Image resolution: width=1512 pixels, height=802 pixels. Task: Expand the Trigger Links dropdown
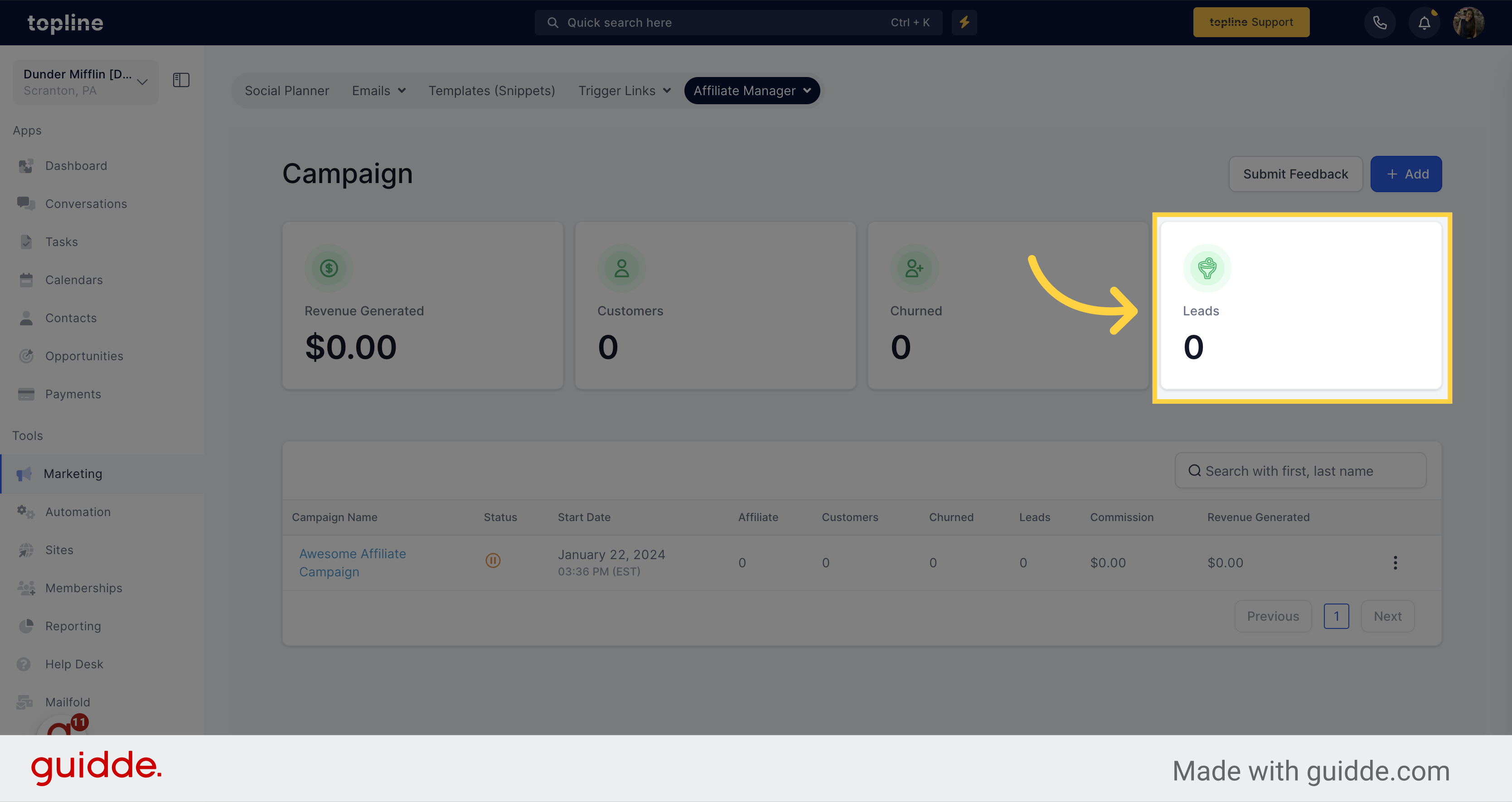[624, 91]
